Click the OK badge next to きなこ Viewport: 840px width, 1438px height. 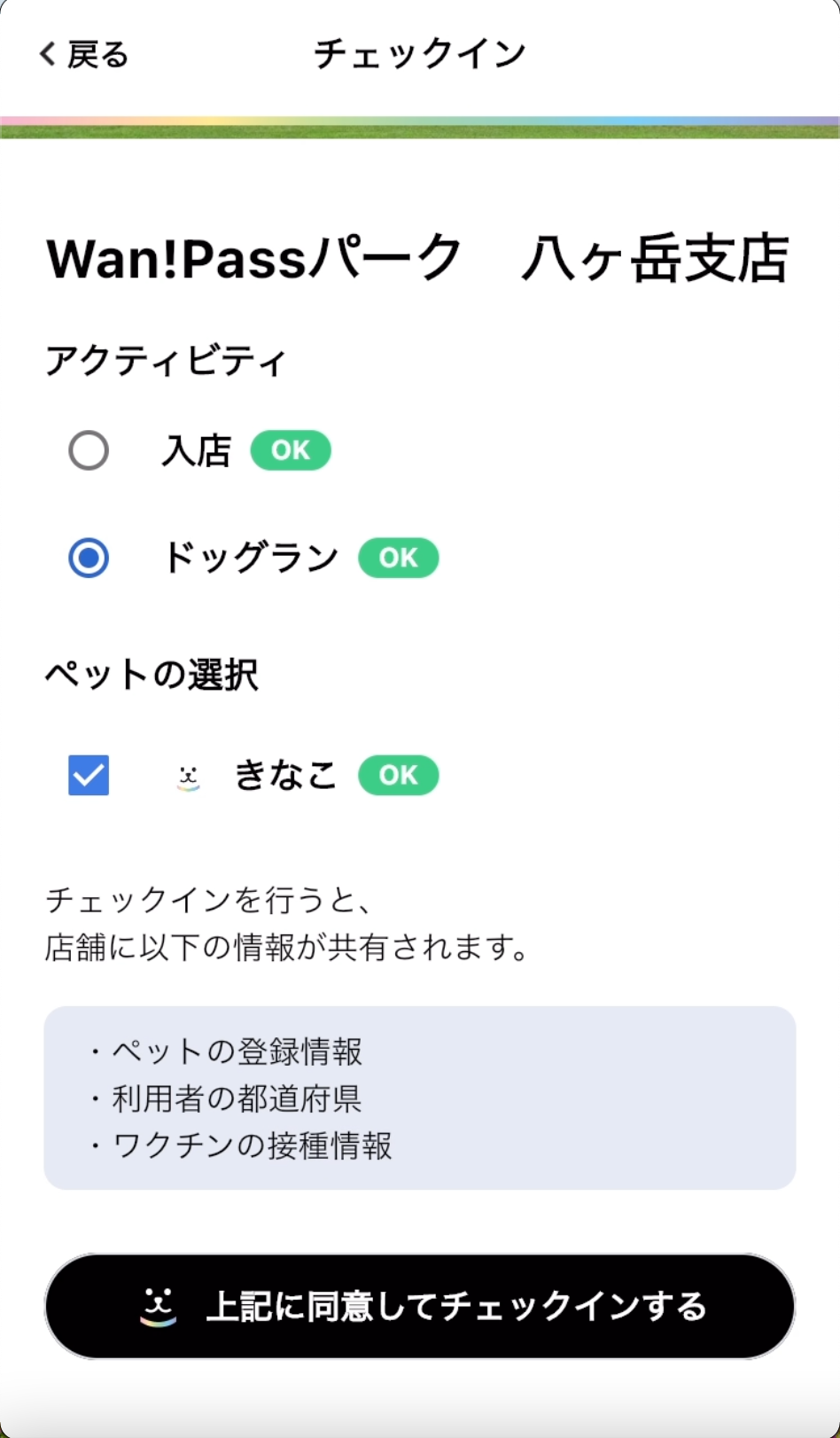398,776
